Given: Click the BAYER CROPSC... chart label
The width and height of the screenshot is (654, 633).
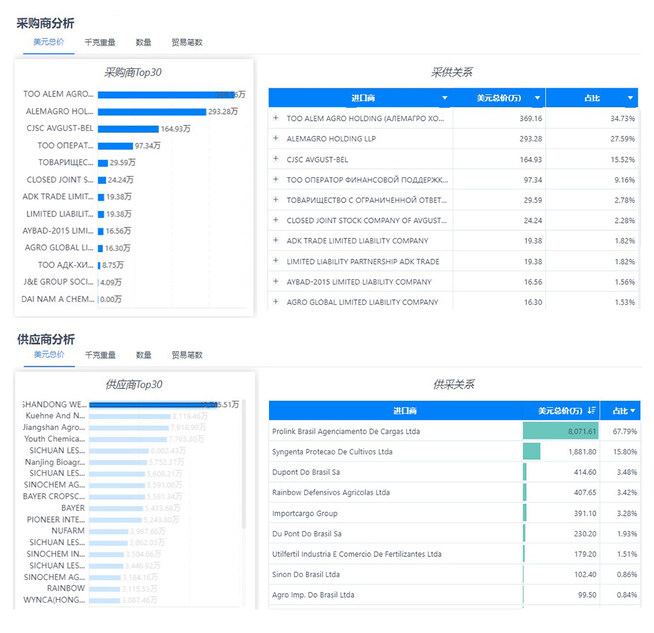Looking at the screenshot, I should click(54, 496).
